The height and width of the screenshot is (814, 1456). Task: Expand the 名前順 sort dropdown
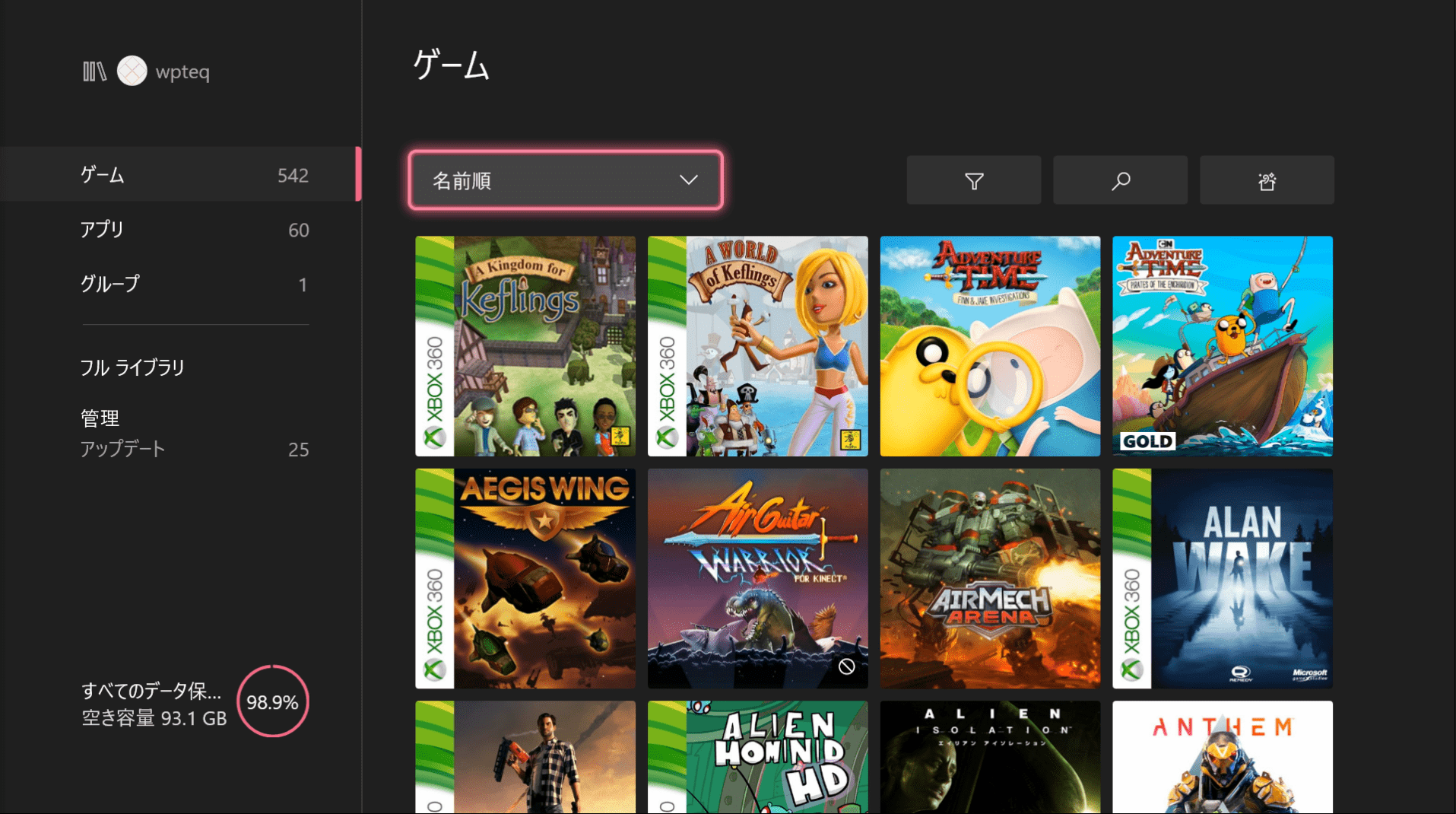pos(566,180)
